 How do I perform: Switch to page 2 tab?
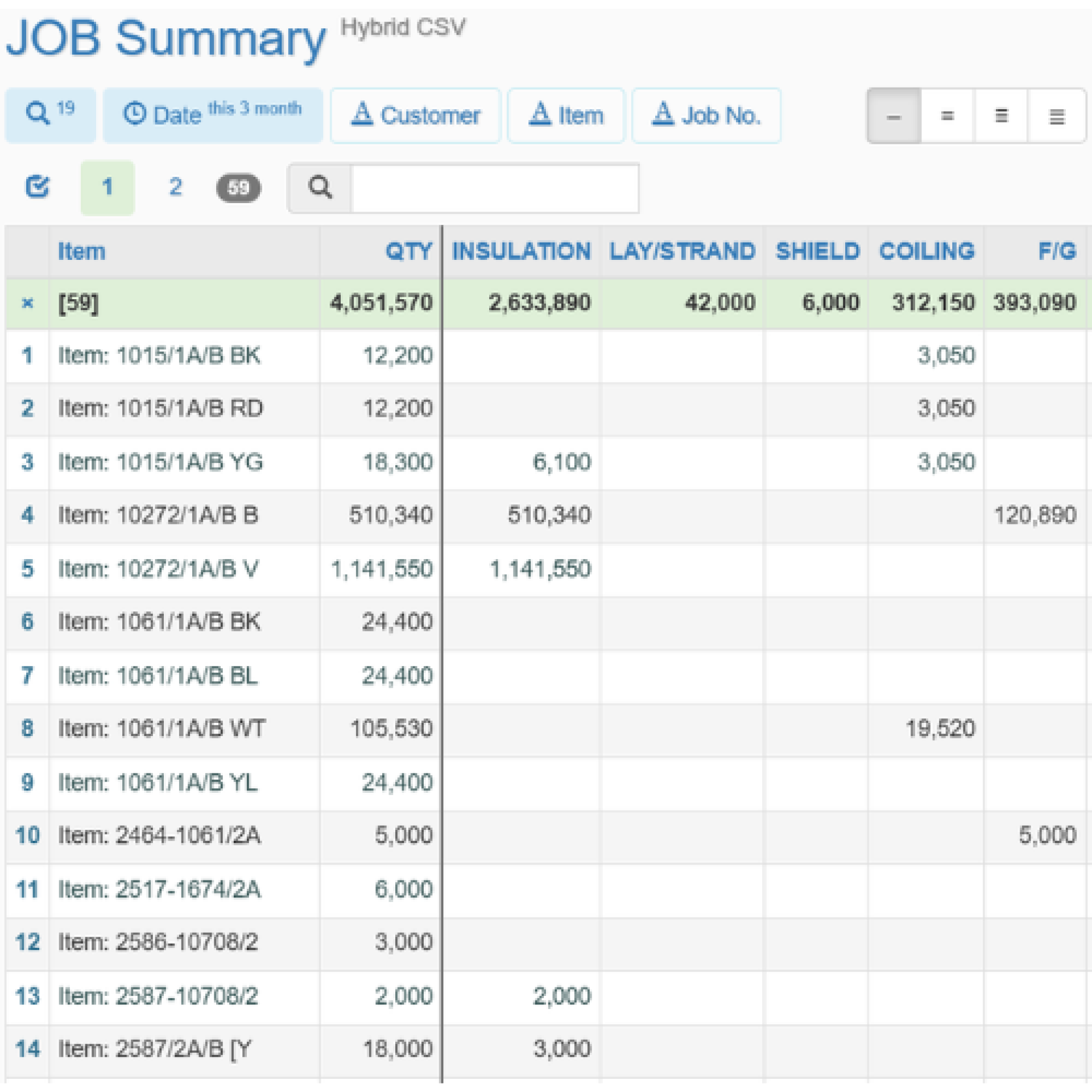[175, 187]
